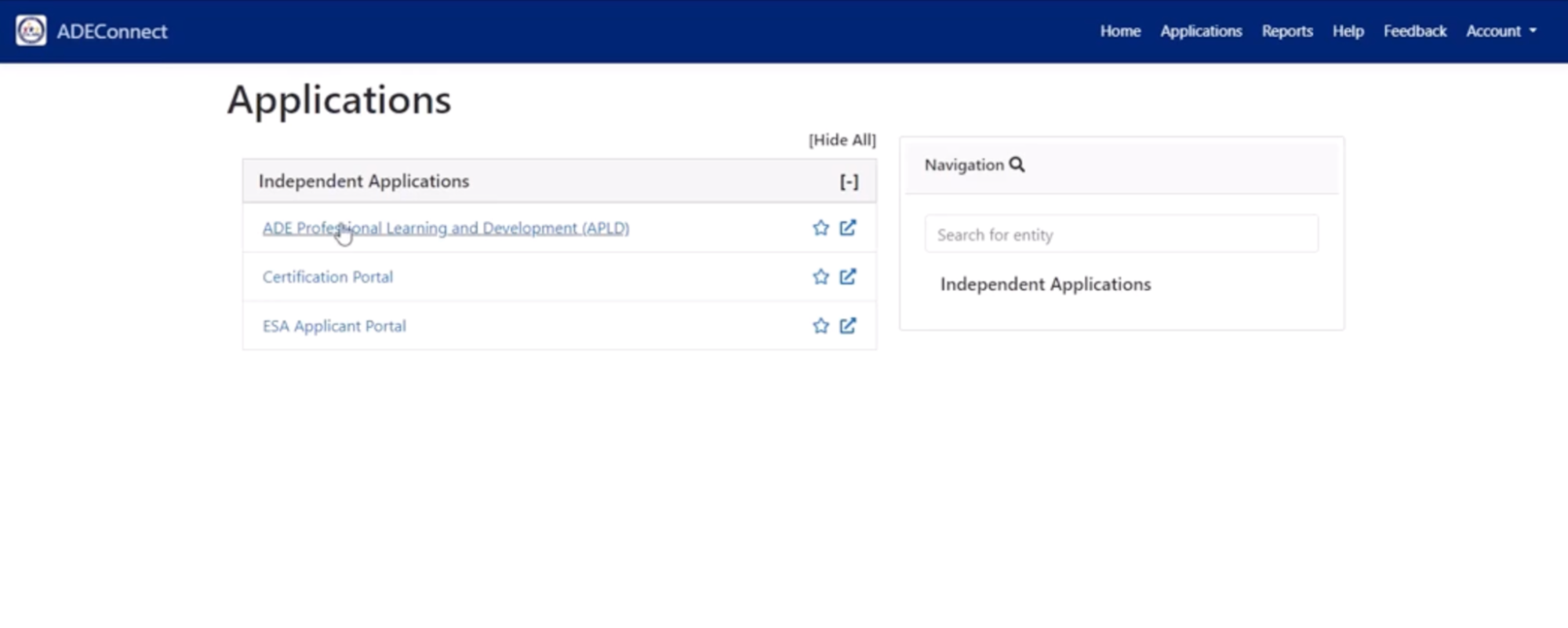Open the ESA Applicant Portal link
This screenshot has width=1568, height=628.
(334, 327)
